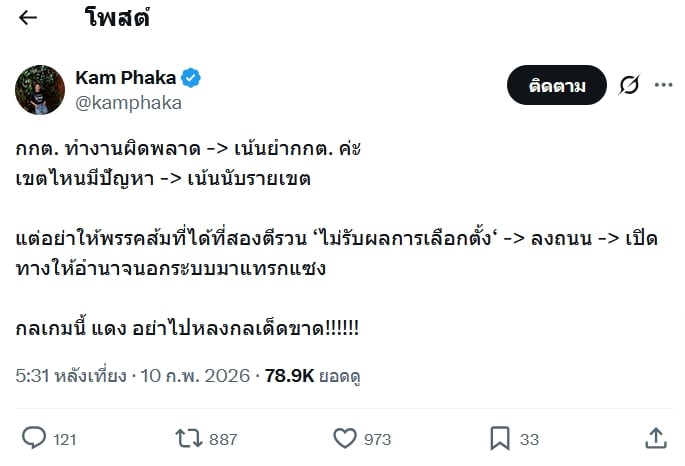685x466 pixels.
Task: Toggle the bookmark icon
Action: tap(500, 438)
